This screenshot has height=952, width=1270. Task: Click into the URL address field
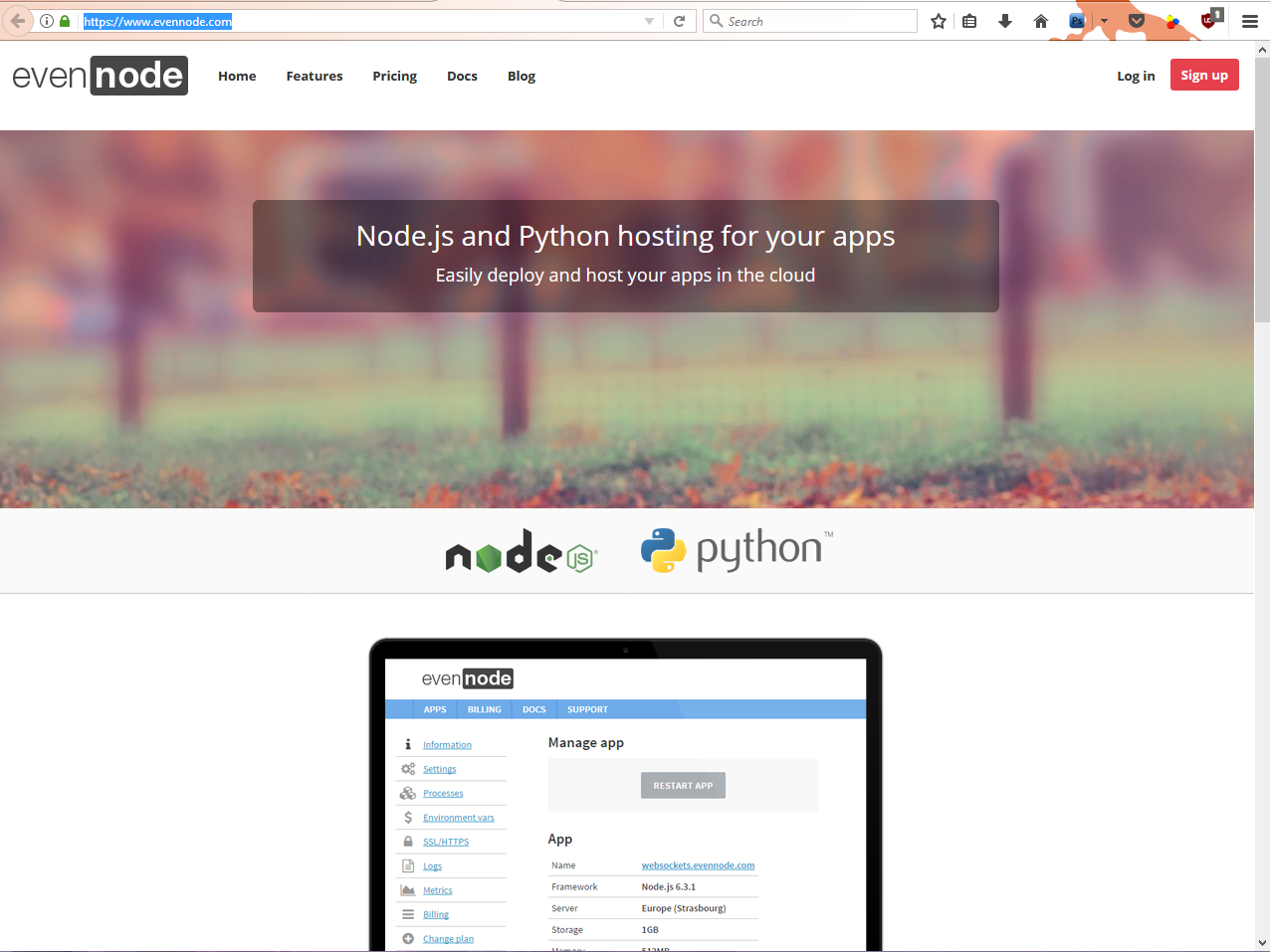[x=358, y=21]
